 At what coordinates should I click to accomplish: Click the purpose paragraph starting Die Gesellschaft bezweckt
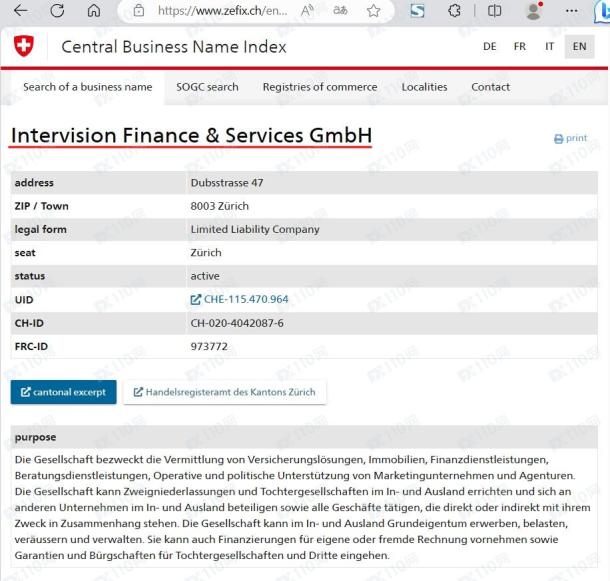click(303, 507)
